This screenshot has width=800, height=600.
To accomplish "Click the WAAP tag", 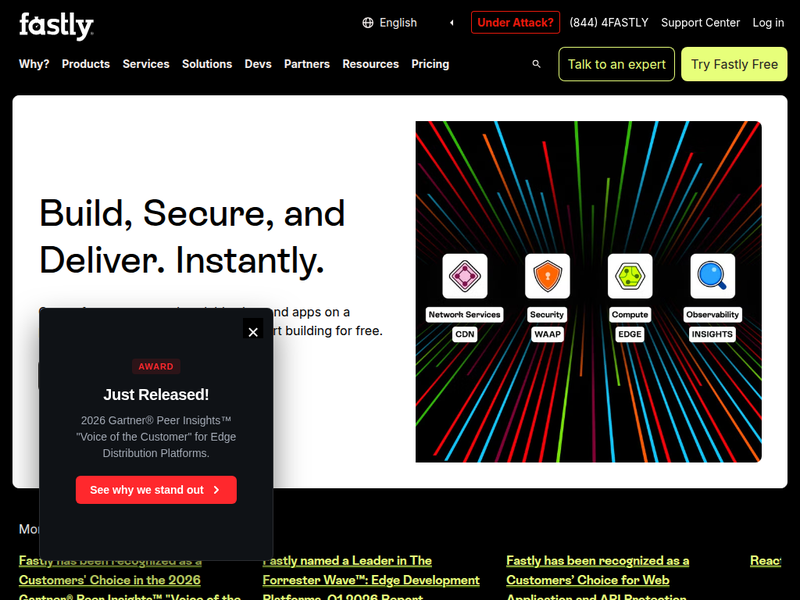I will click(x=547, y=334).
